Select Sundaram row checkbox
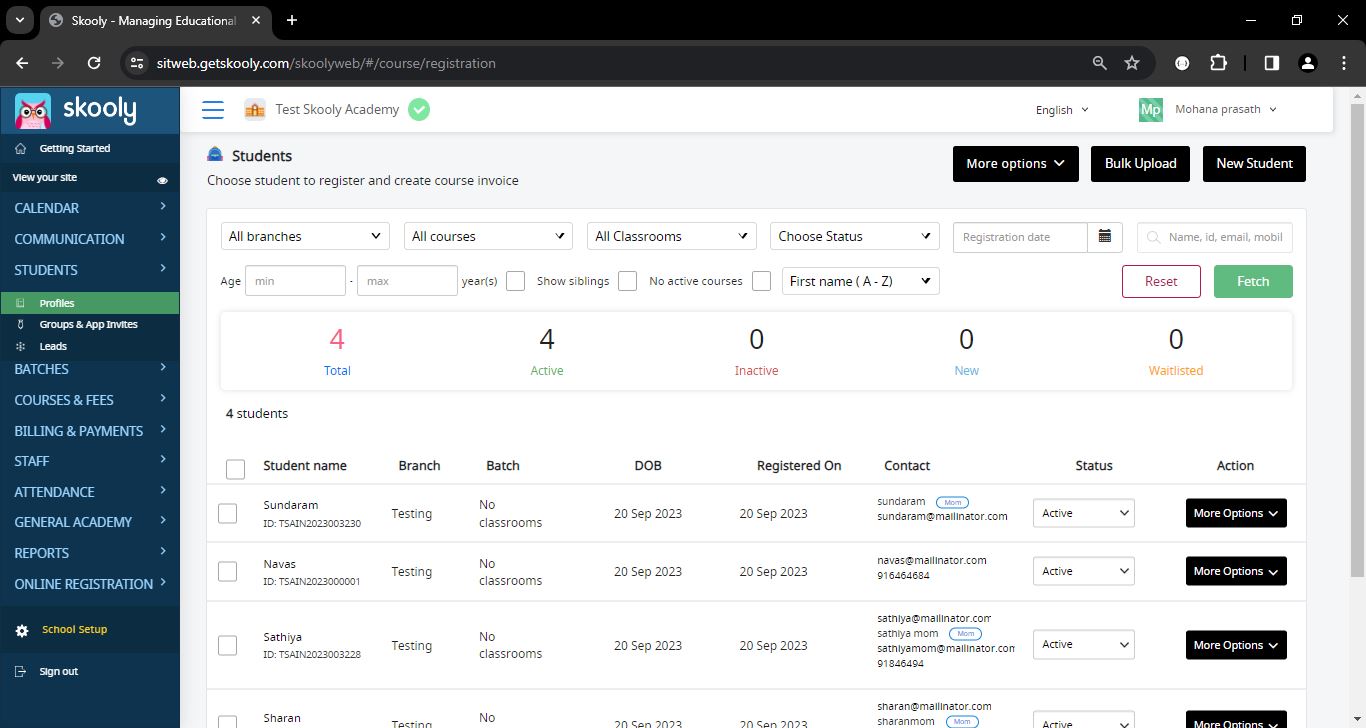The height and width of the screenshot is (728, 1366). [x=228, y=513]
